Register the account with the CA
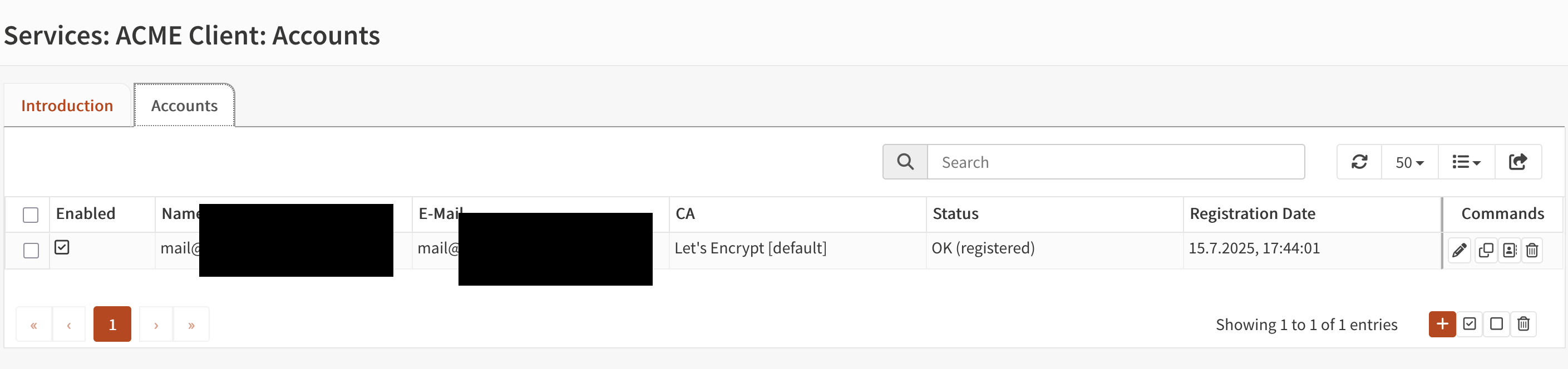1568x369 pixels. click(1510, 250)
